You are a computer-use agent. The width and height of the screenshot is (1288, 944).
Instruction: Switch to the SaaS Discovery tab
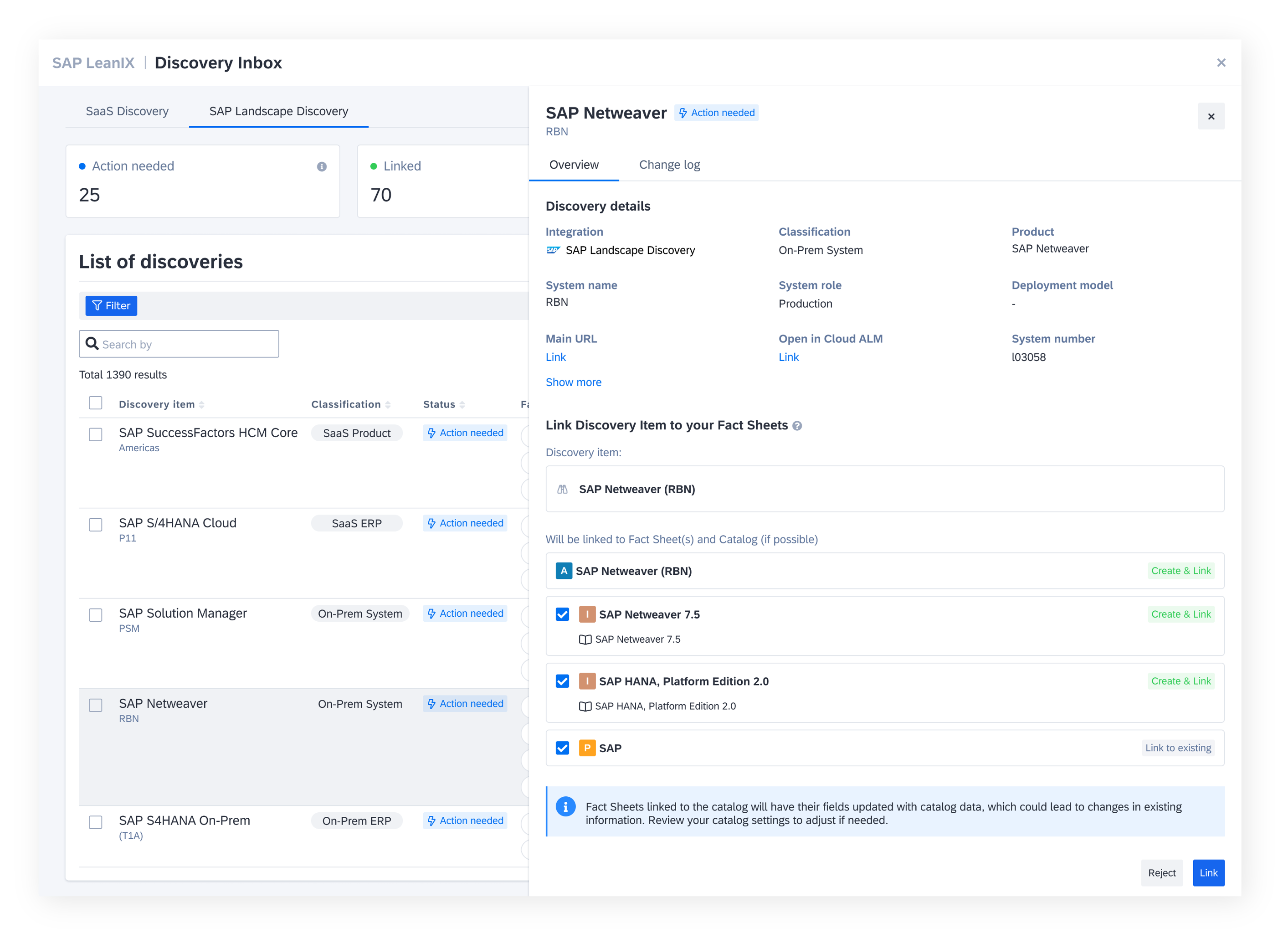pos(127,111)
